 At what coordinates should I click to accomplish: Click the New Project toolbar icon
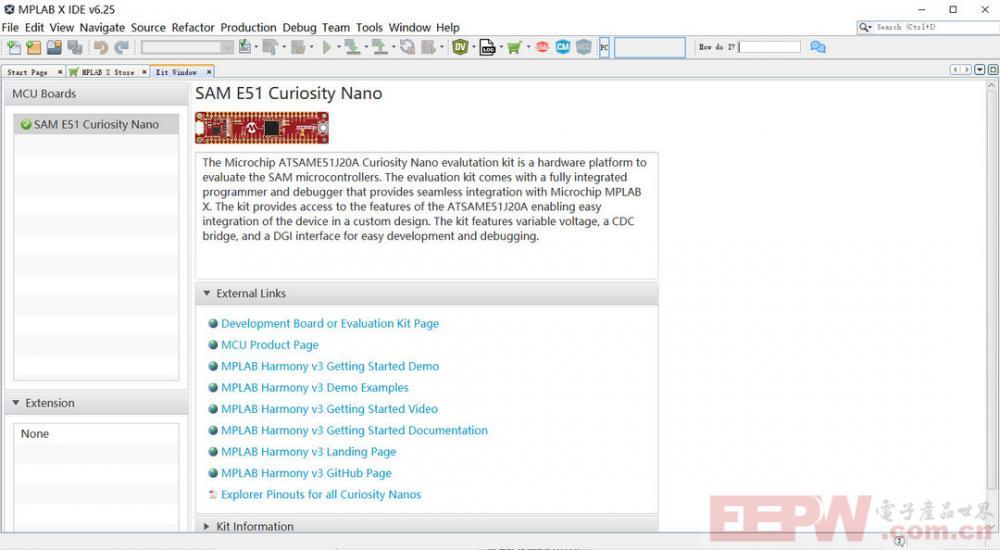tap(34, 47)
